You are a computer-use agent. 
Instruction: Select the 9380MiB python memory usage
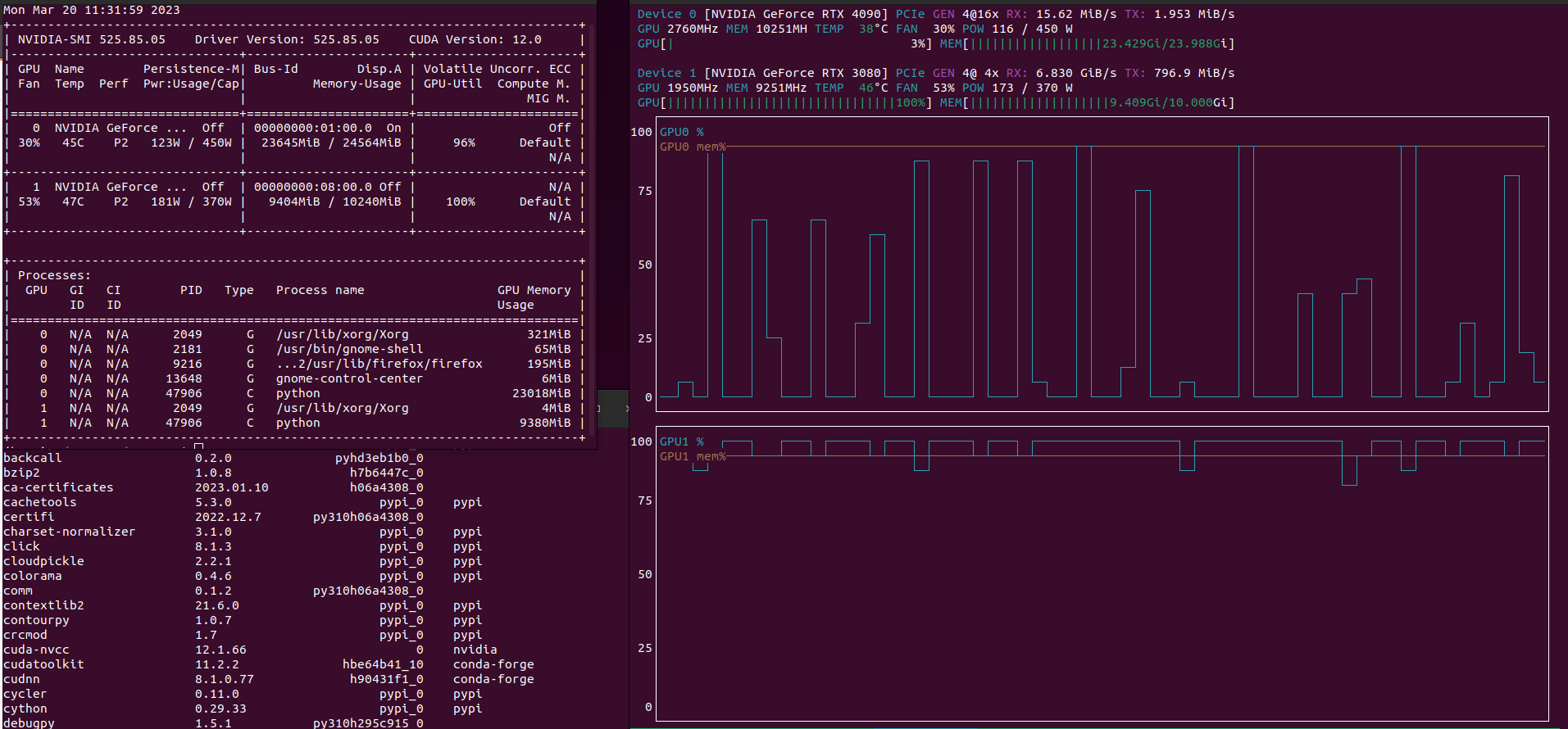pyautogui.click(x=545, y=423)
